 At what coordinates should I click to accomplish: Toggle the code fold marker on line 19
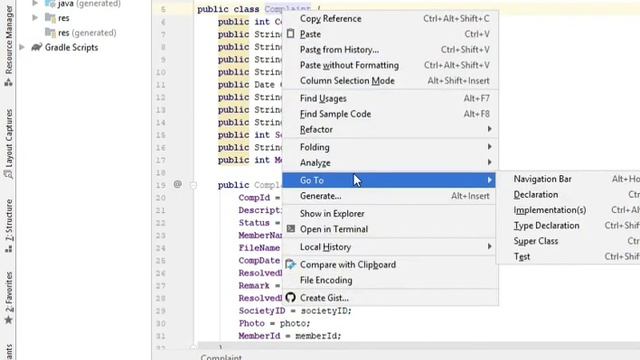point(193,186)
